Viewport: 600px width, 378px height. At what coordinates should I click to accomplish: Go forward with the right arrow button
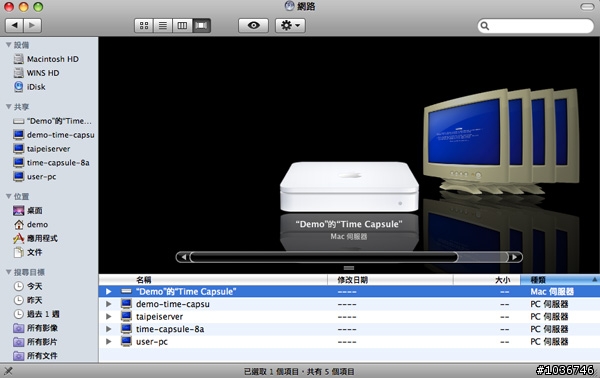pyautogui.click(x=33, y=25)
